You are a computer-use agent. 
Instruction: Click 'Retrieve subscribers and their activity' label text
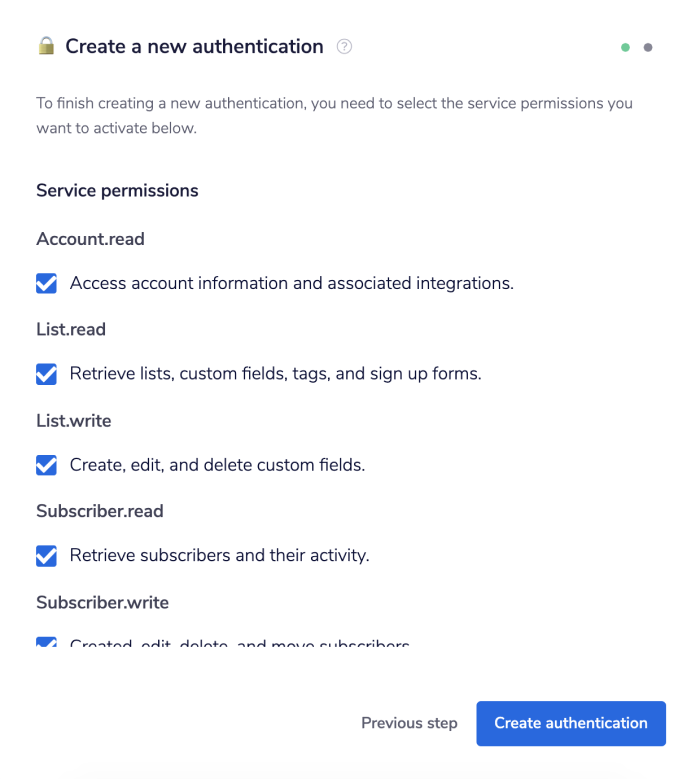[219, 555]
